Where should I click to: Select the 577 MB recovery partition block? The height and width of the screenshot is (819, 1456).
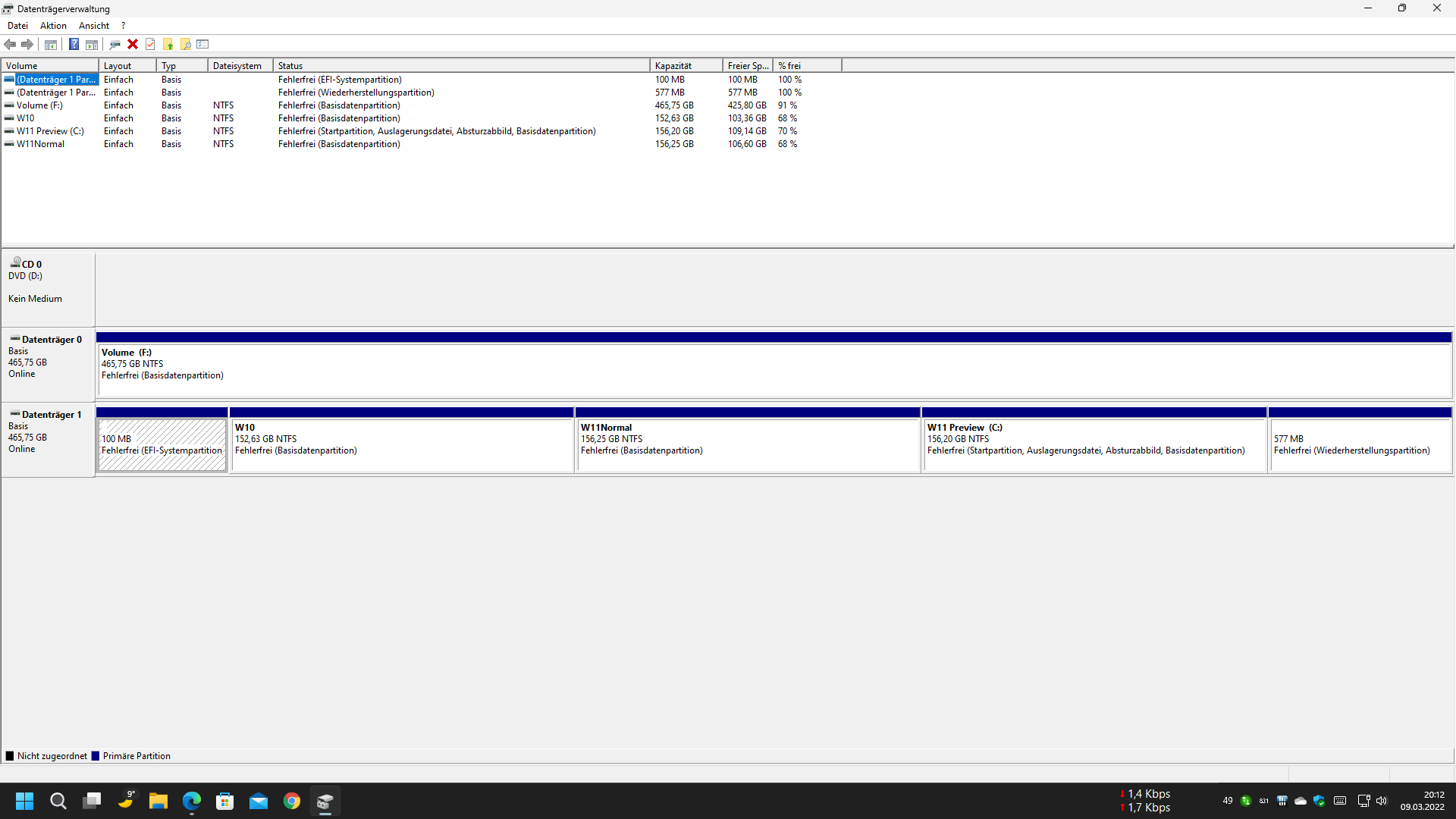(1360, 440)
